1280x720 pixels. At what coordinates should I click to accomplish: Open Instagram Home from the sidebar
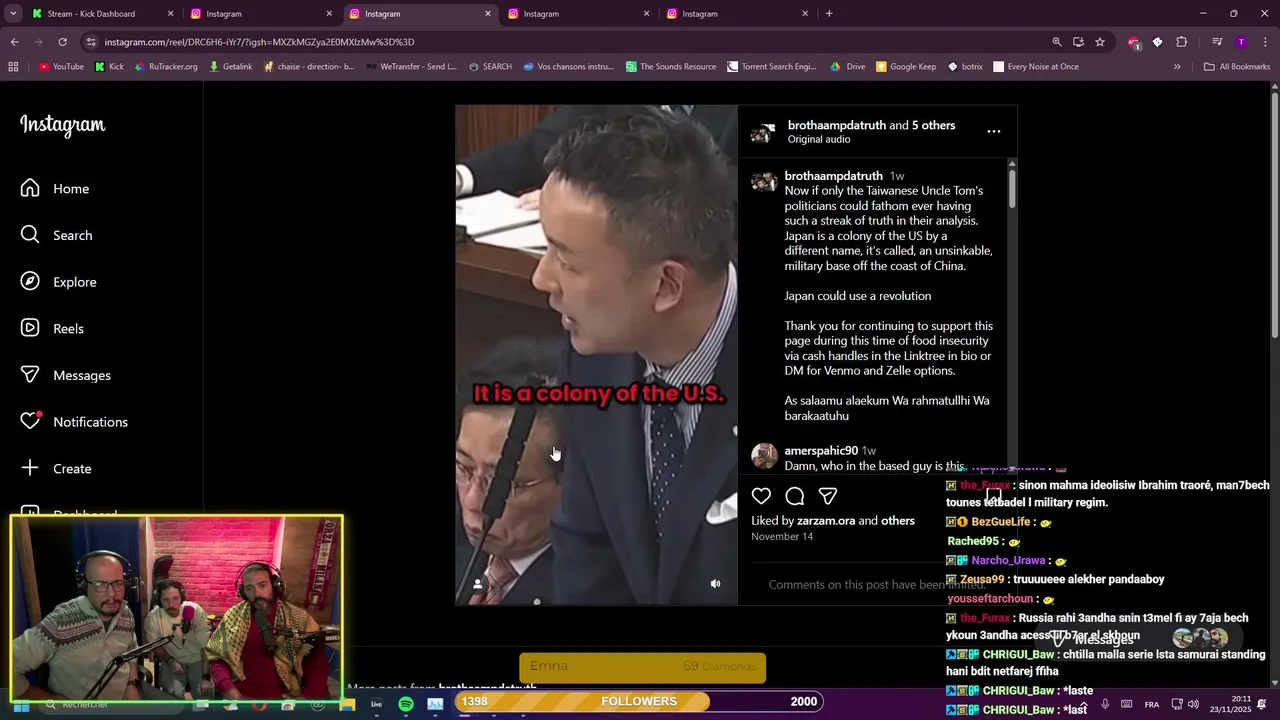click(x=55, y=188)
